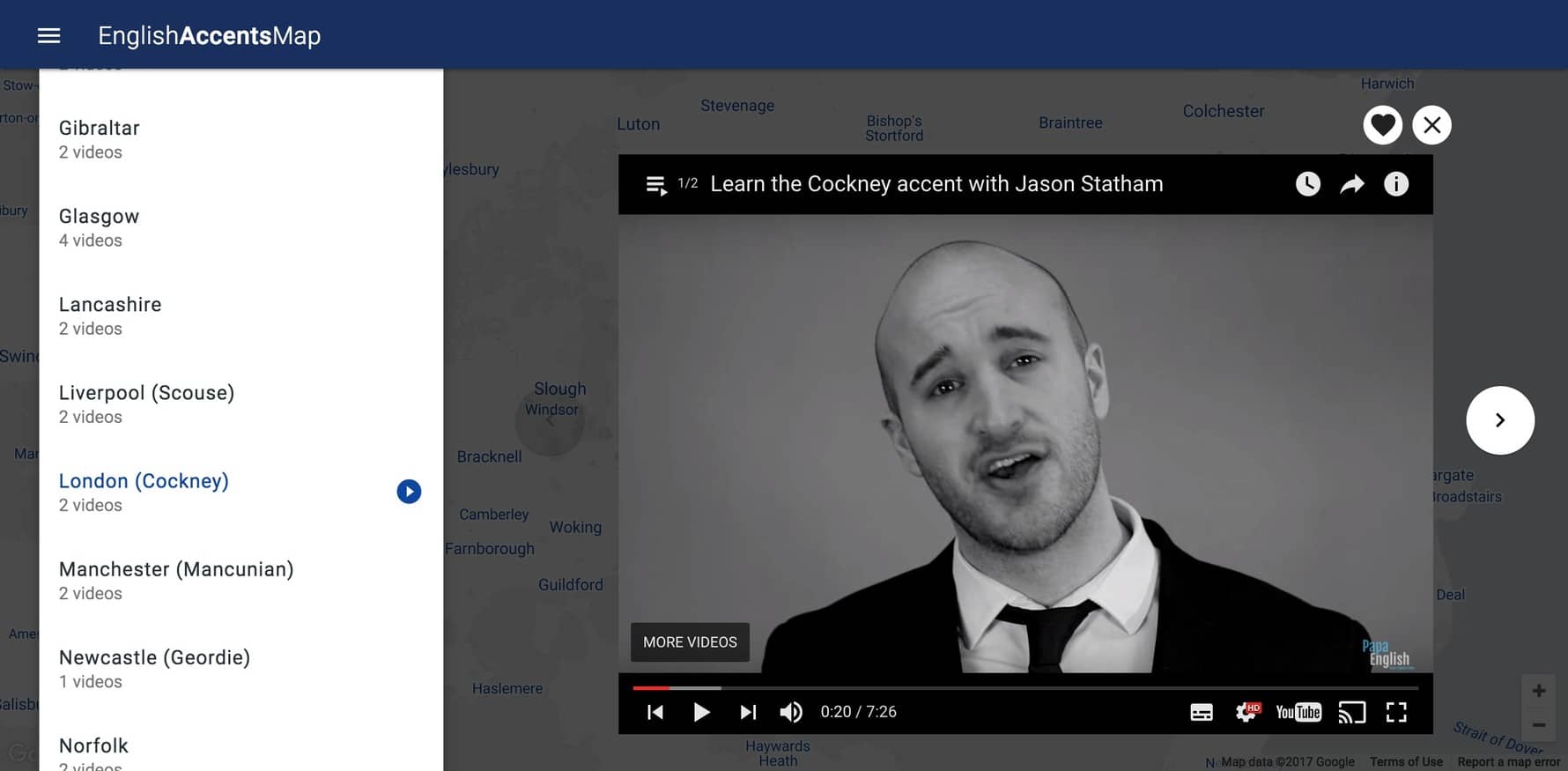Share the video using the arrow icon
Viewport: 1568px width, 771px height.
(1352, 184)
